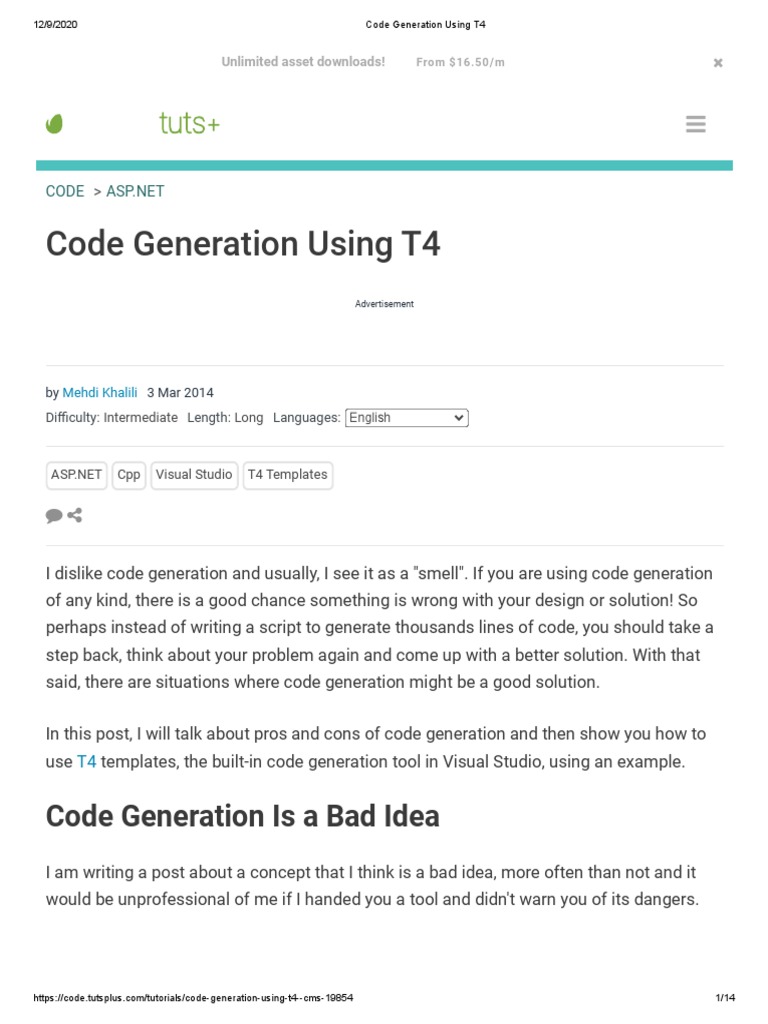Viewport: 768px width, 1024px height.
Task: Follow the T4 link in the paragraph
Action: (87, 762)
